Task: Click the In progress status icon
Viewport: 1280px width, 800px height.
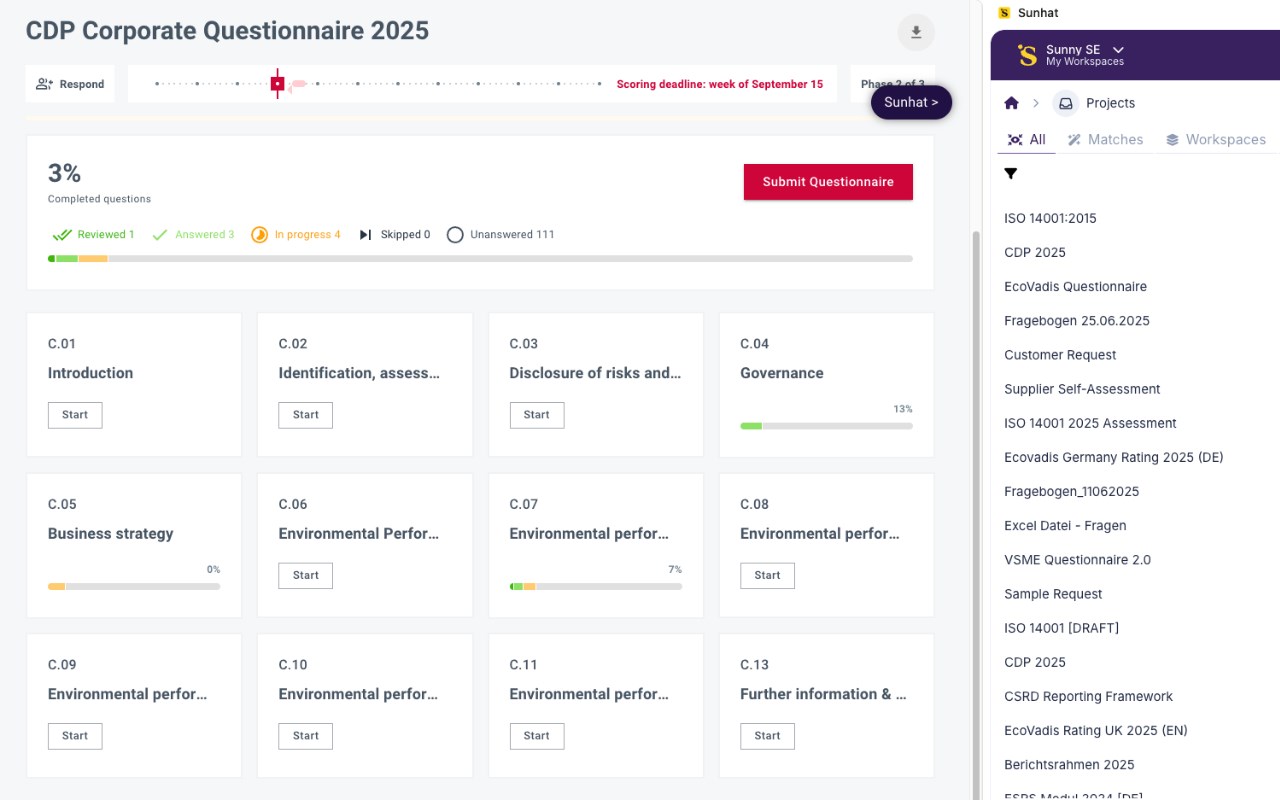Action: tap(259, 235)
